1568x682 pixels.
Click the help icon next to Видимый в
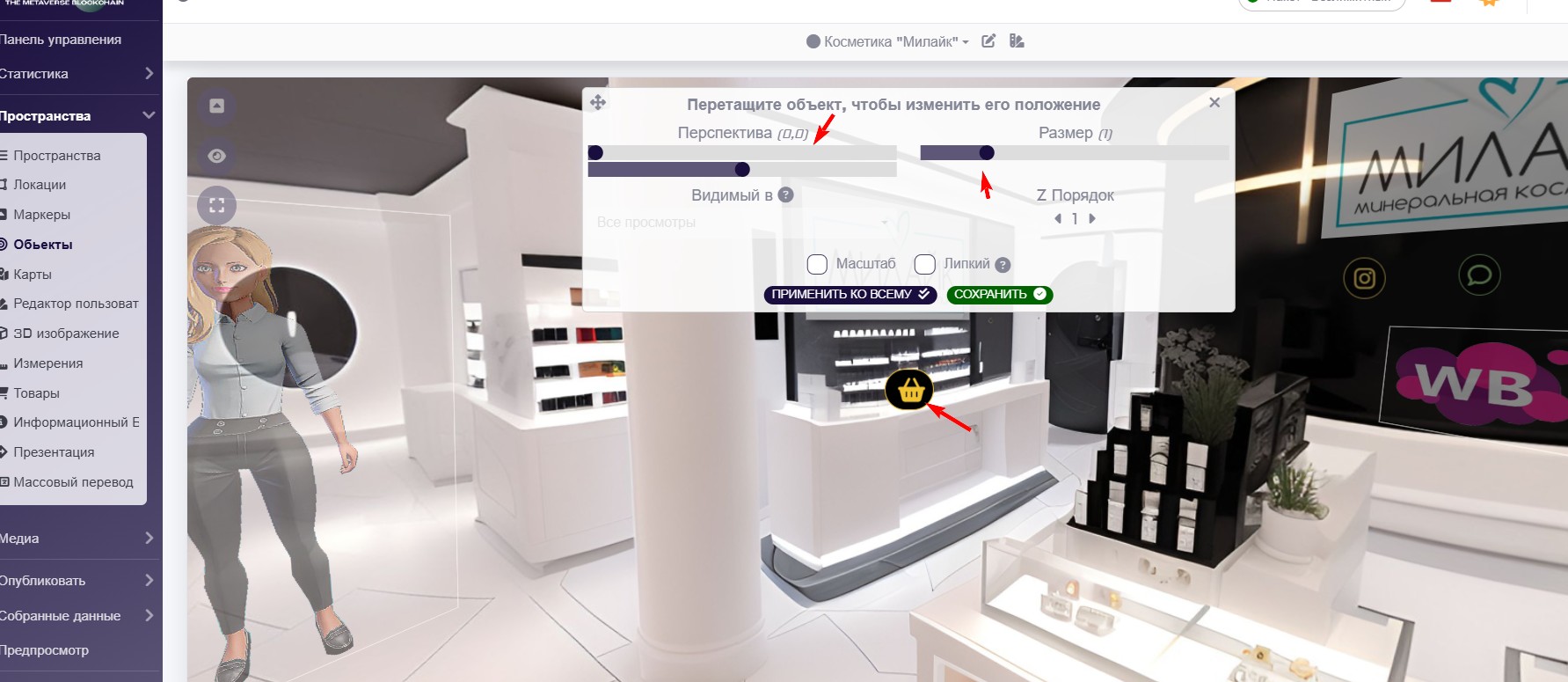(x=786, y=195)
